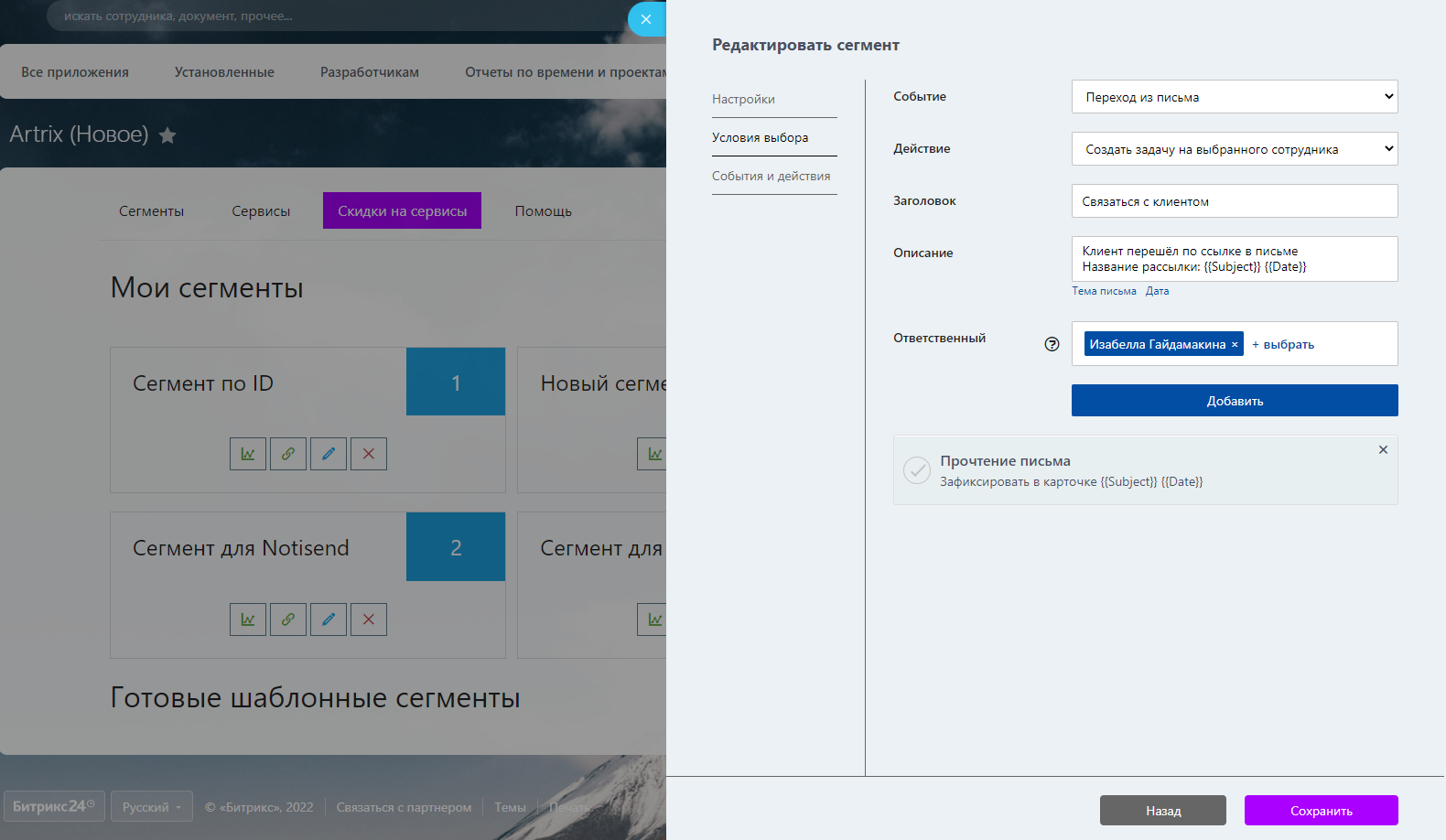The image size is (1446, 840).
Task: Click + выбрать to pick a responsible
Action: [1283, 345]
